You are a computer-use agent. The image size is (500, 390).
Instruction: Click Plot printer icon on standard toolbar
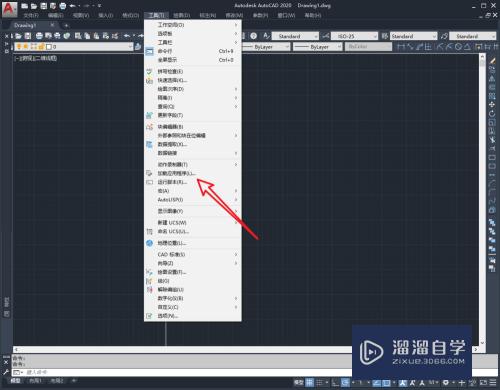point(39,36)
